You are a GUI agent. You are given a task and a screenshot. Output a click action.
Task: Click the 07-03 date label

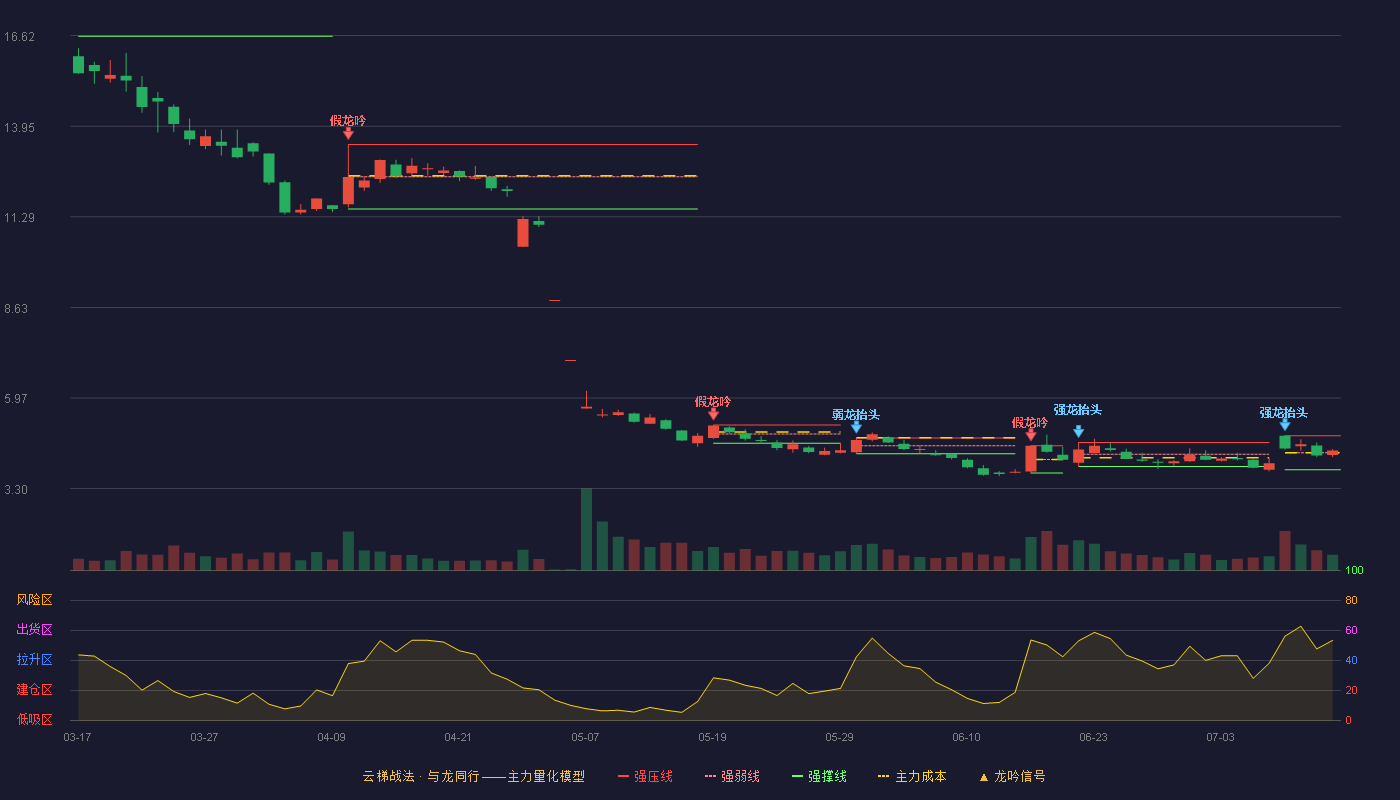tap(1220, 737)
